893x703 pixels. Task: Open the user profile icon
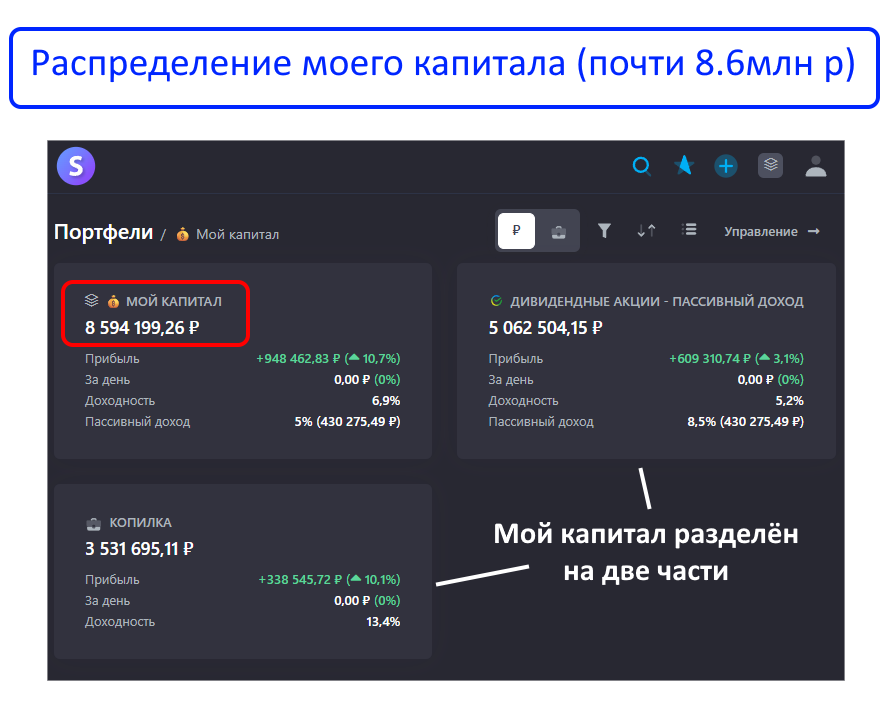coord(816,167)
